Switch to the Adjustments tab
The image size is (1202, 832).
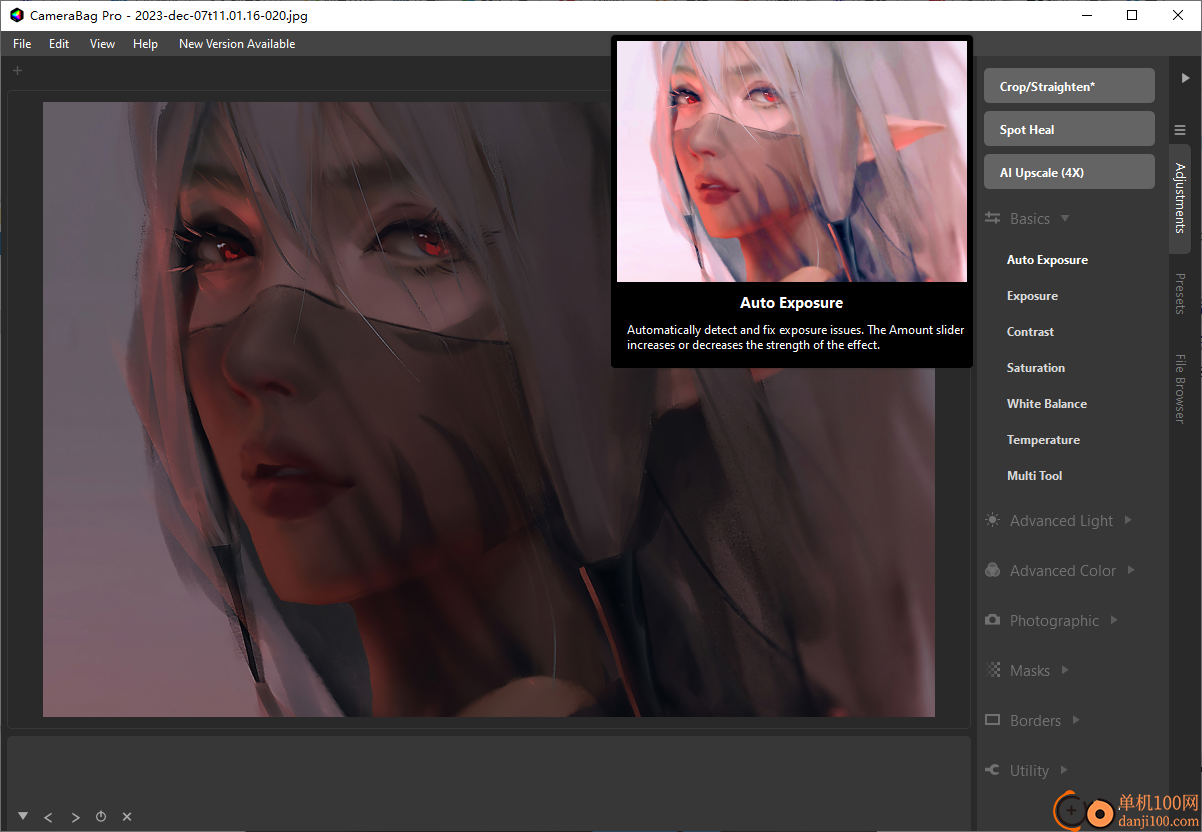click(x=1180, y=198)
